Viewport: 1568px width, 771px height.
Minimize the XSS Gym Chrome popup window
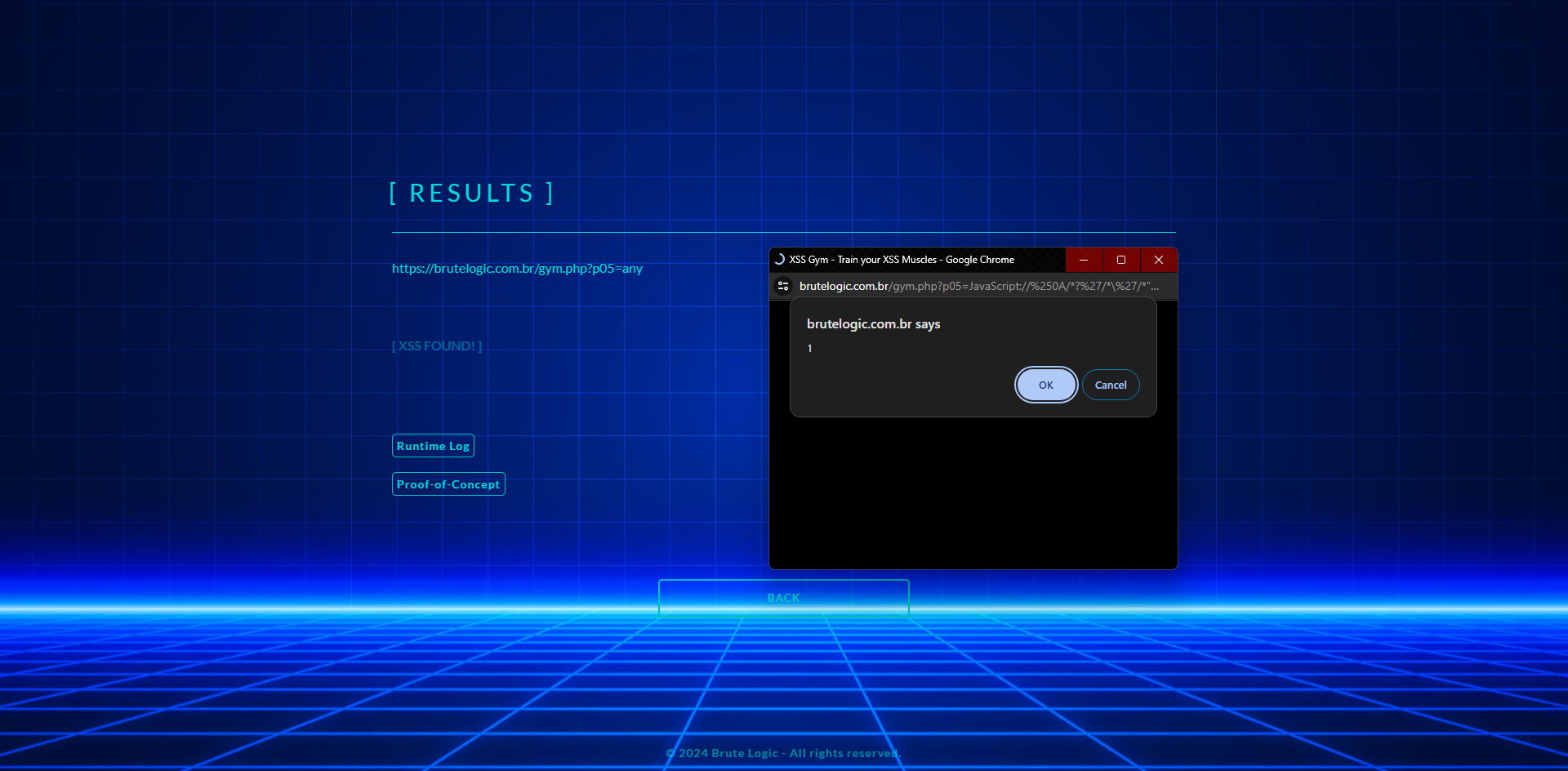pyautogui.click(x=1084, y=260)
